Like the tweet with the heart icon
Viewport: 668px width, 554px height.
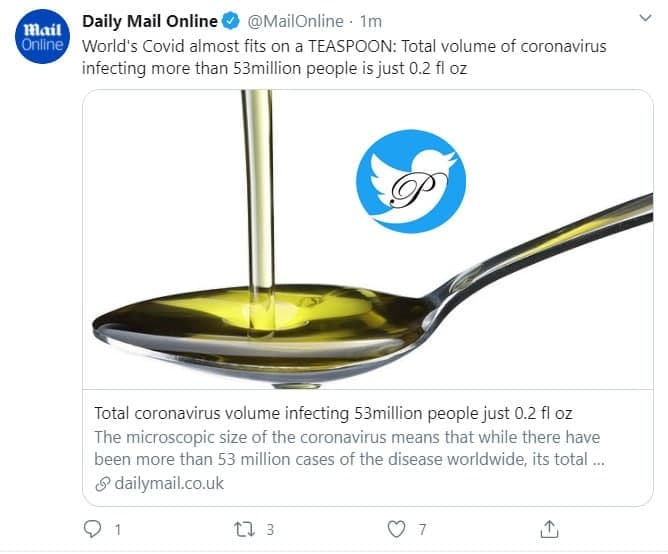(397, 527)
